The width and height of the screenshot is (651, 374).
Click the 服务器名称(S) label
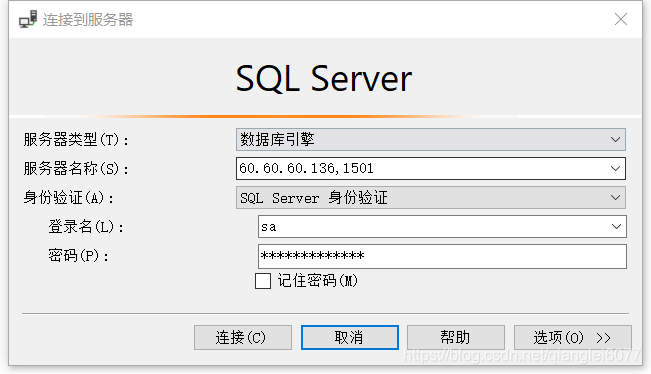tap(76, 169)
